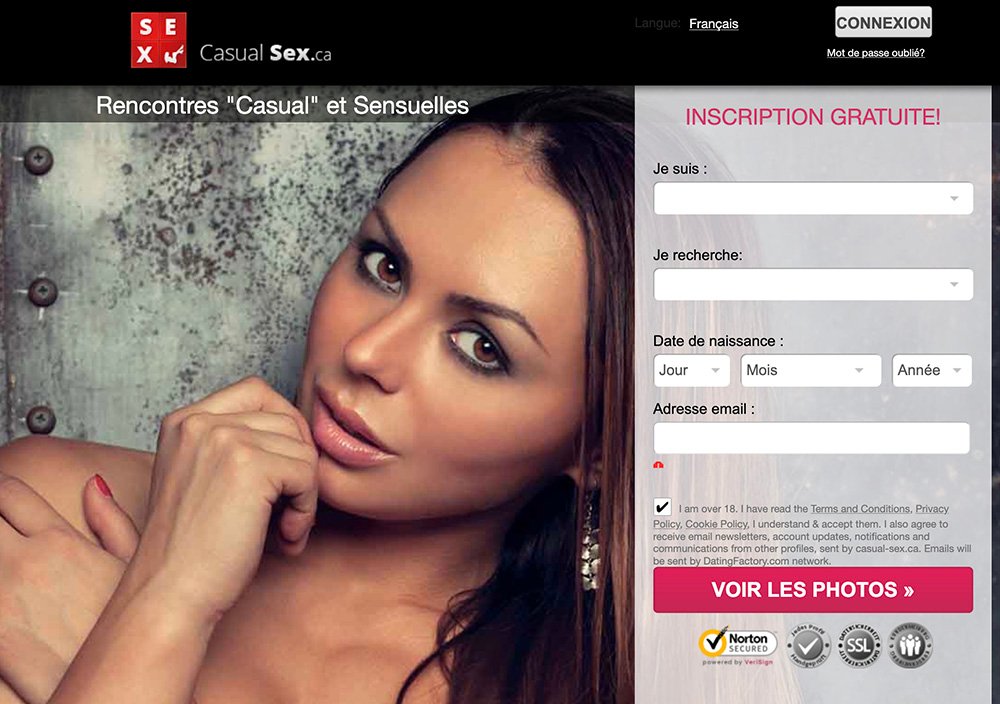Click VOIR LES PHOTOS button
1000x704 pixels.
813,590
